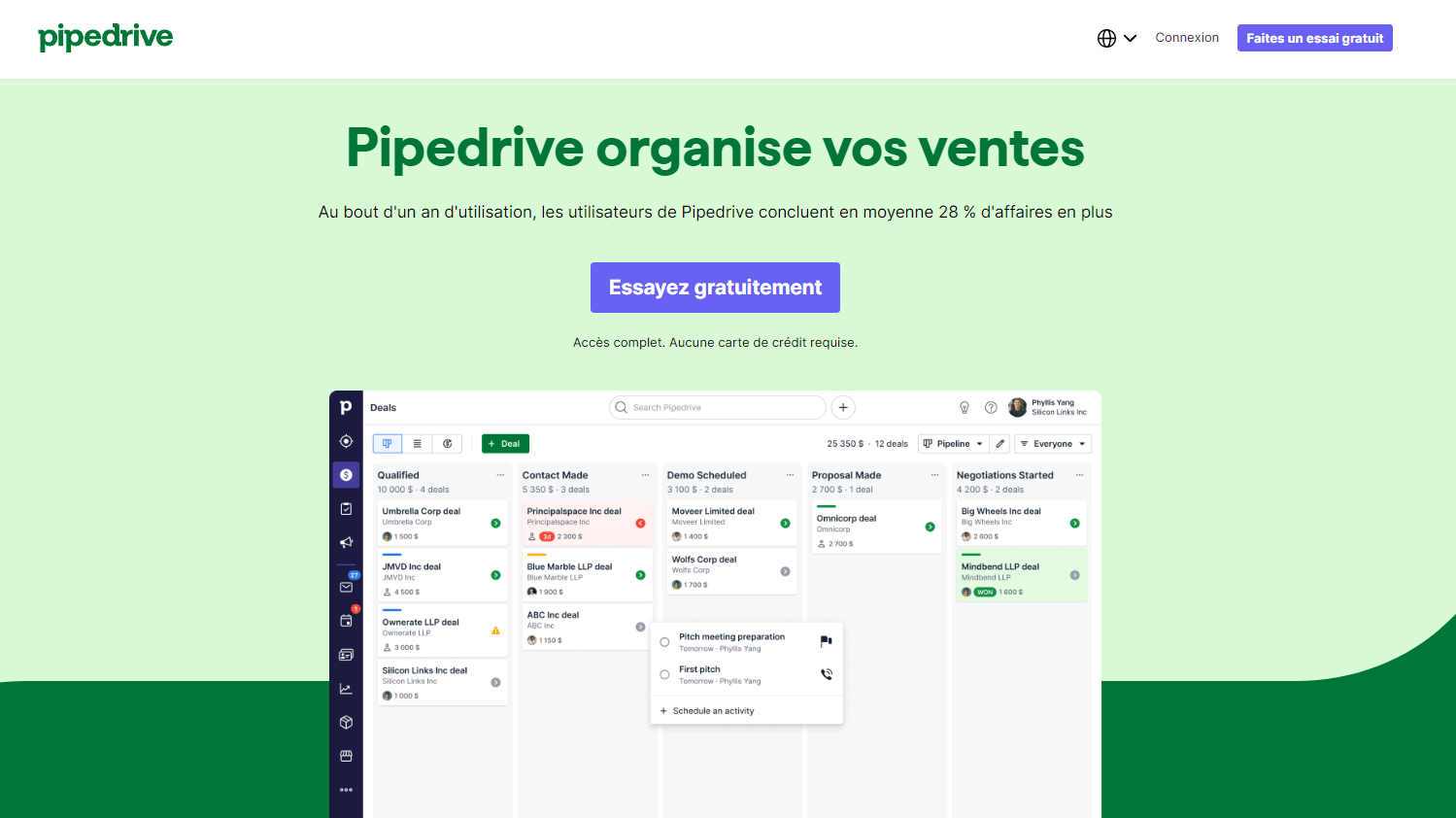This screenshot has width=1456, height=818.
Task: Open the Activities calendar icon in sidebar
Action: (347, 620)
